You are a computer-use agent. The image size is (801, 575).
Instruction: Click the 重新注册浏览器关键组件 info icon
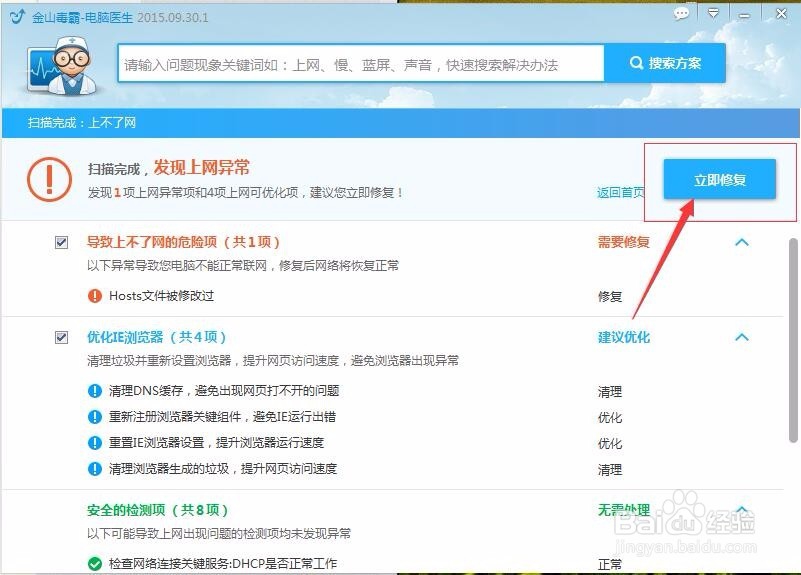(x=95, y=417)
